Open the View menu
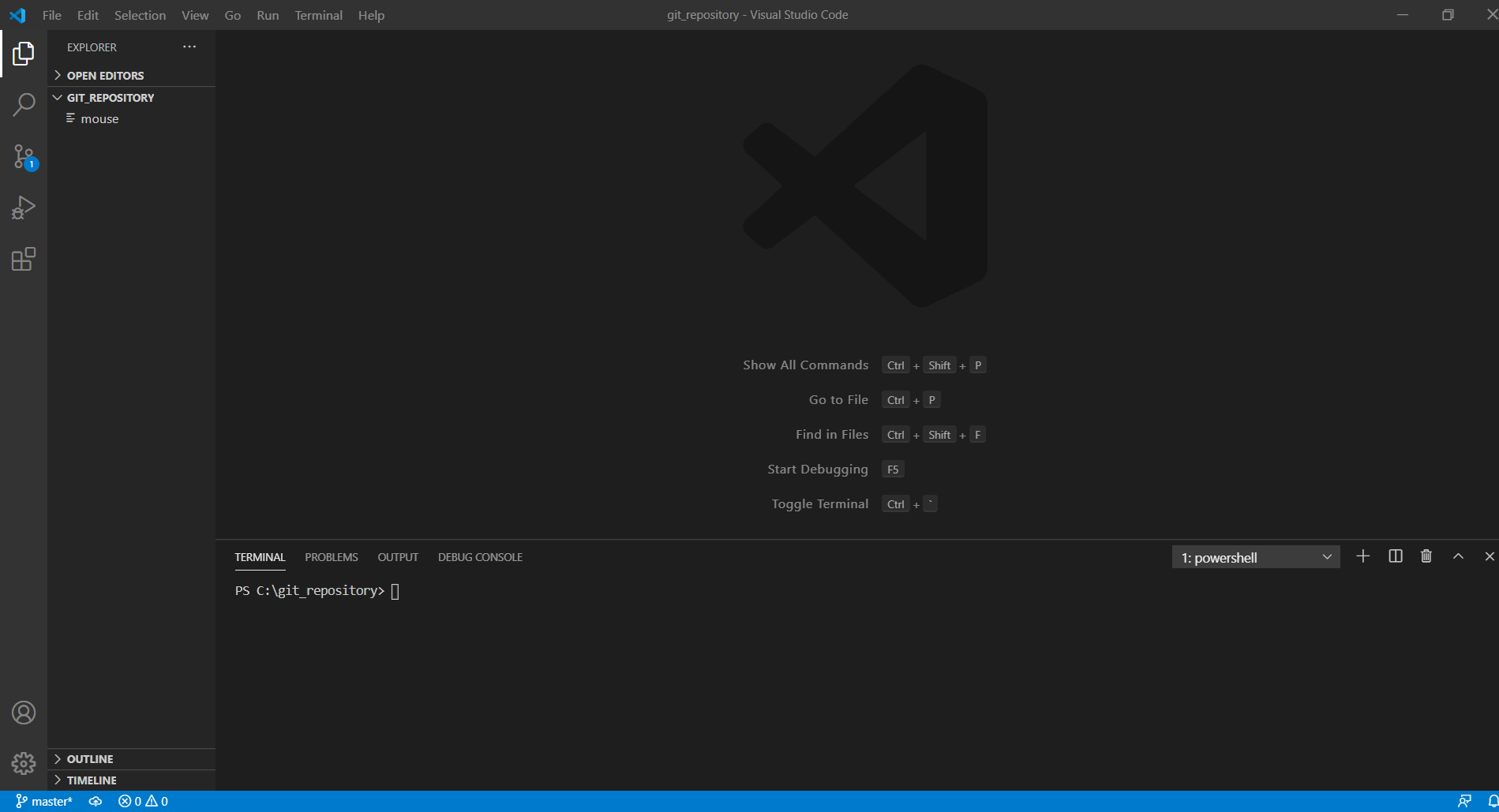This screenshot has width=1499, height=812. (x=195, y=15)
